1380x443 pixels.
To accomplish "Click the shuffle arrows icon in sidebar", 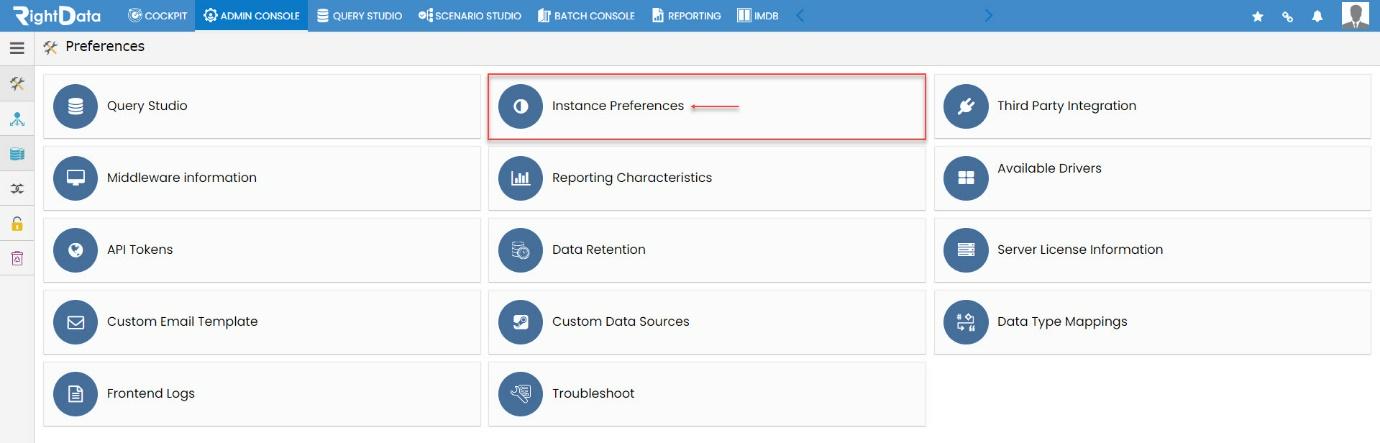I will point(17,188).
